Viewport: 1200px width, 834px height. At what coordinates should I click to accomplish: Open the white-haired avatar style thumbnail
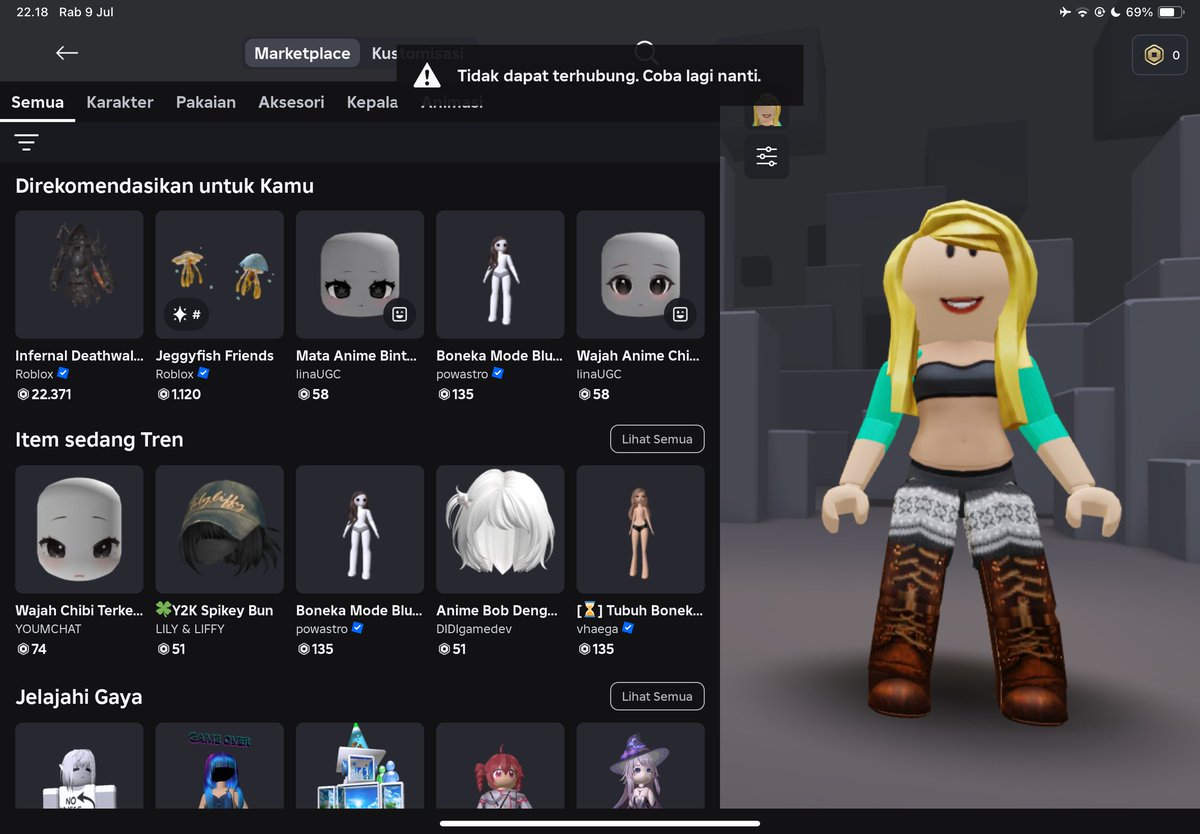point(79,766)
